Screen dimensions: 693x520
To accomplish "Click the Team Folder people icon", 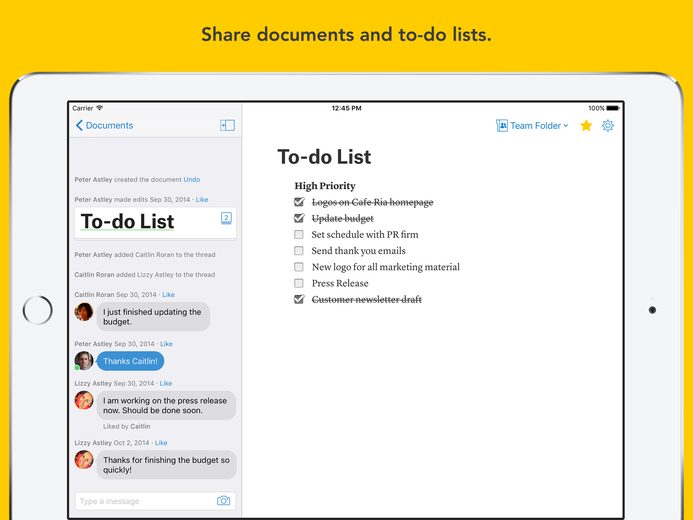I will pos(502,126).
